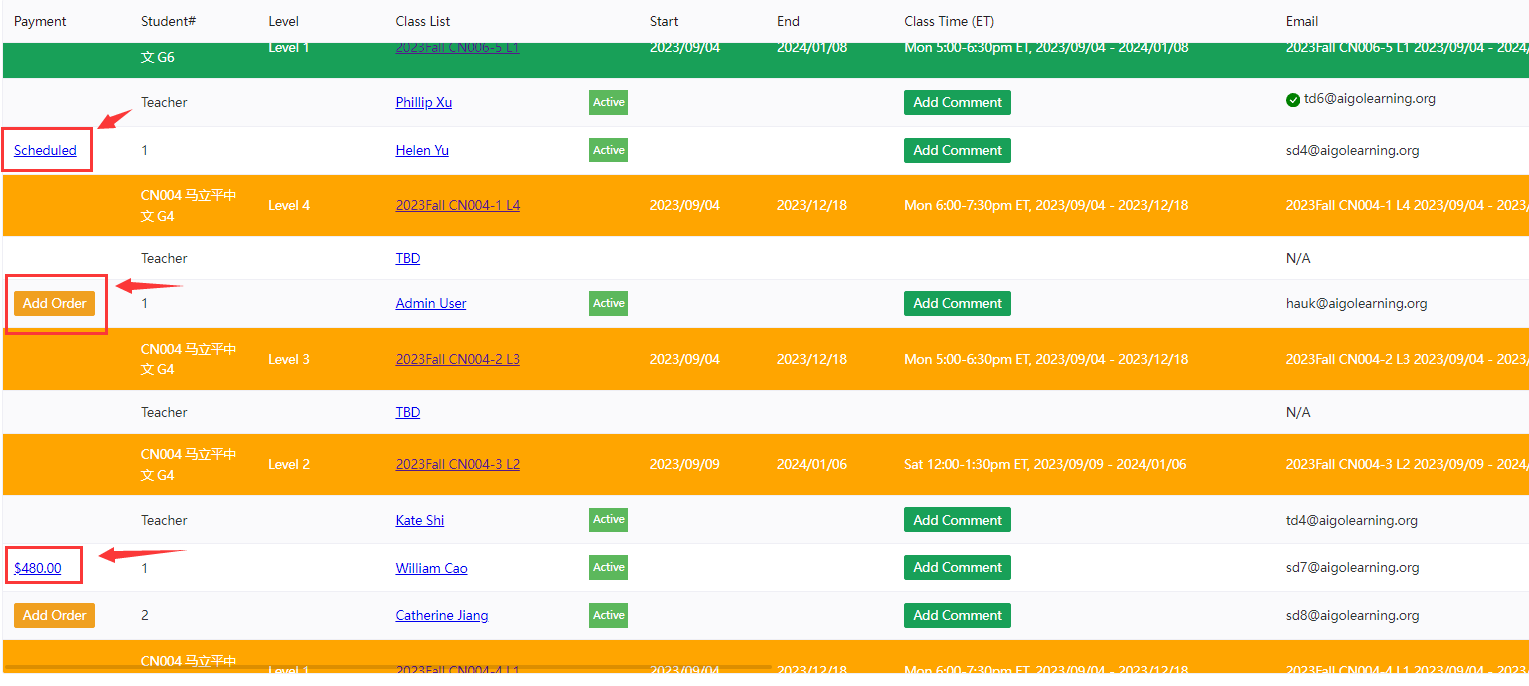Click the Active badge beside Catherine Jiang
Image resolution: width=1529 pixels, height=686 pixels.
608,615
